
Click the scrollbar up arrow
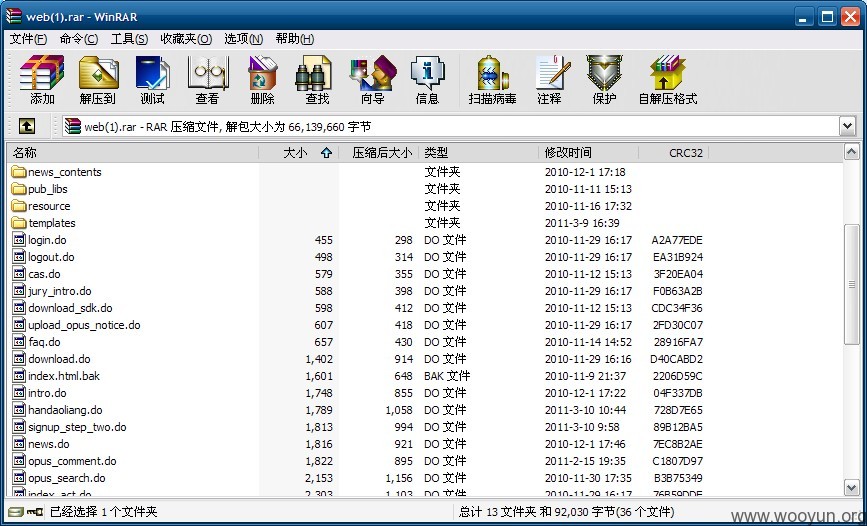click(x=852, y=152)
